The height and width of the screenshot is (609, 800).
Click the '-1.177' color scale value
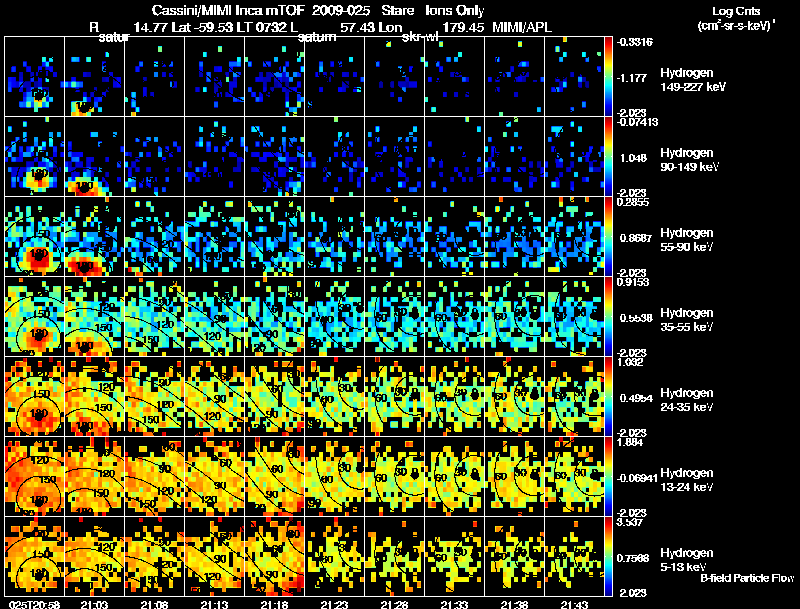pyautogui.click(x=632, y=78)
